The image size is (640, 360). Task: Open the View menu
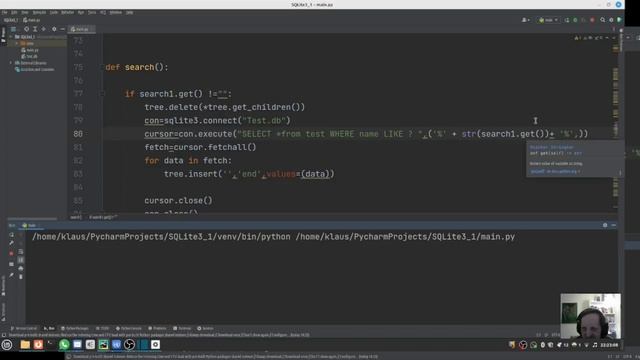(x=25, y=13)
